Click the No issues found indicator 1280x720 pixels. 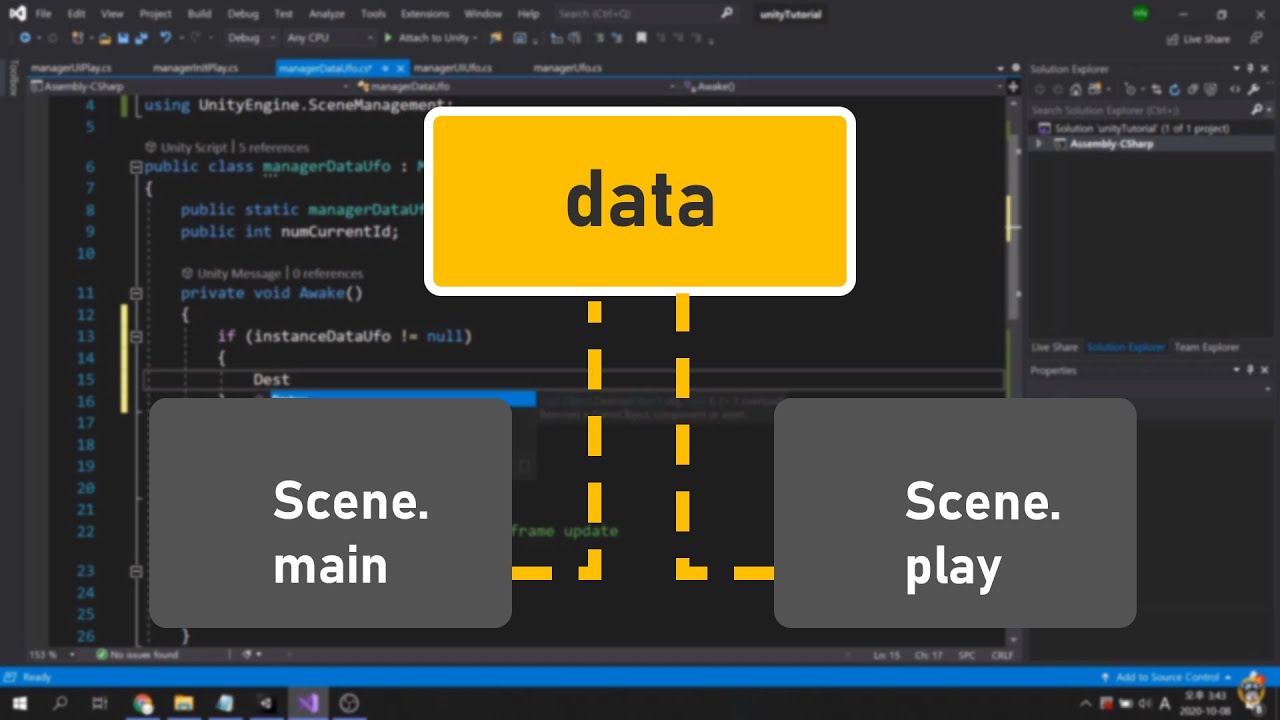[x=137, y=655]
